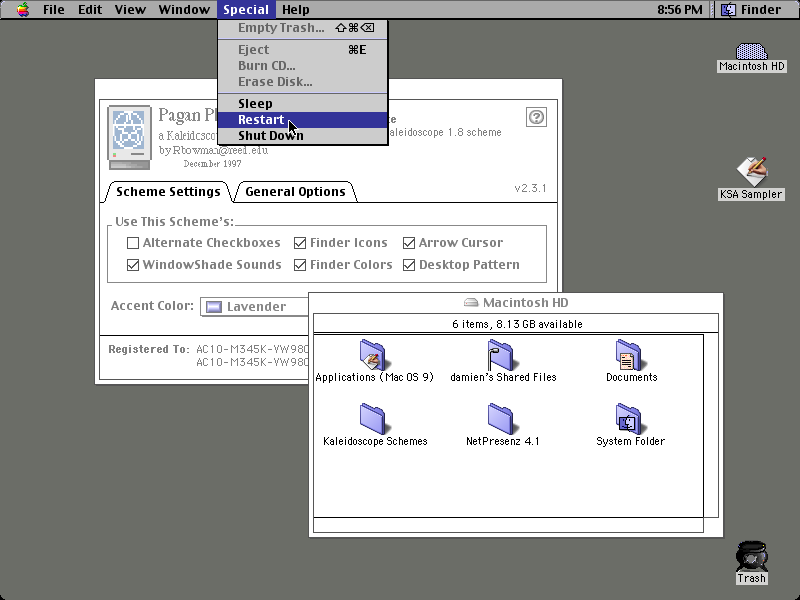Select the Documents folder icon
The image size is (800, 600).
pos(631,355)
